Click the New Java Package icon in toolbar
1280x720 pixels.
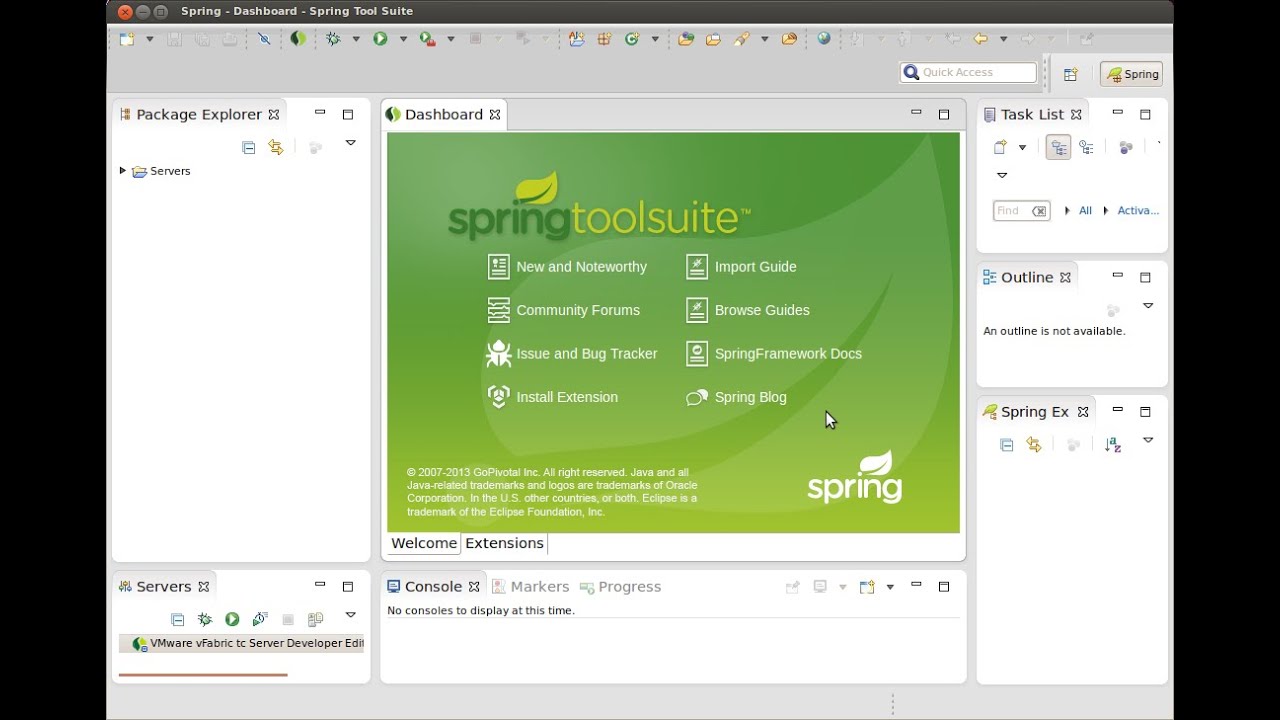click(604, 39)
